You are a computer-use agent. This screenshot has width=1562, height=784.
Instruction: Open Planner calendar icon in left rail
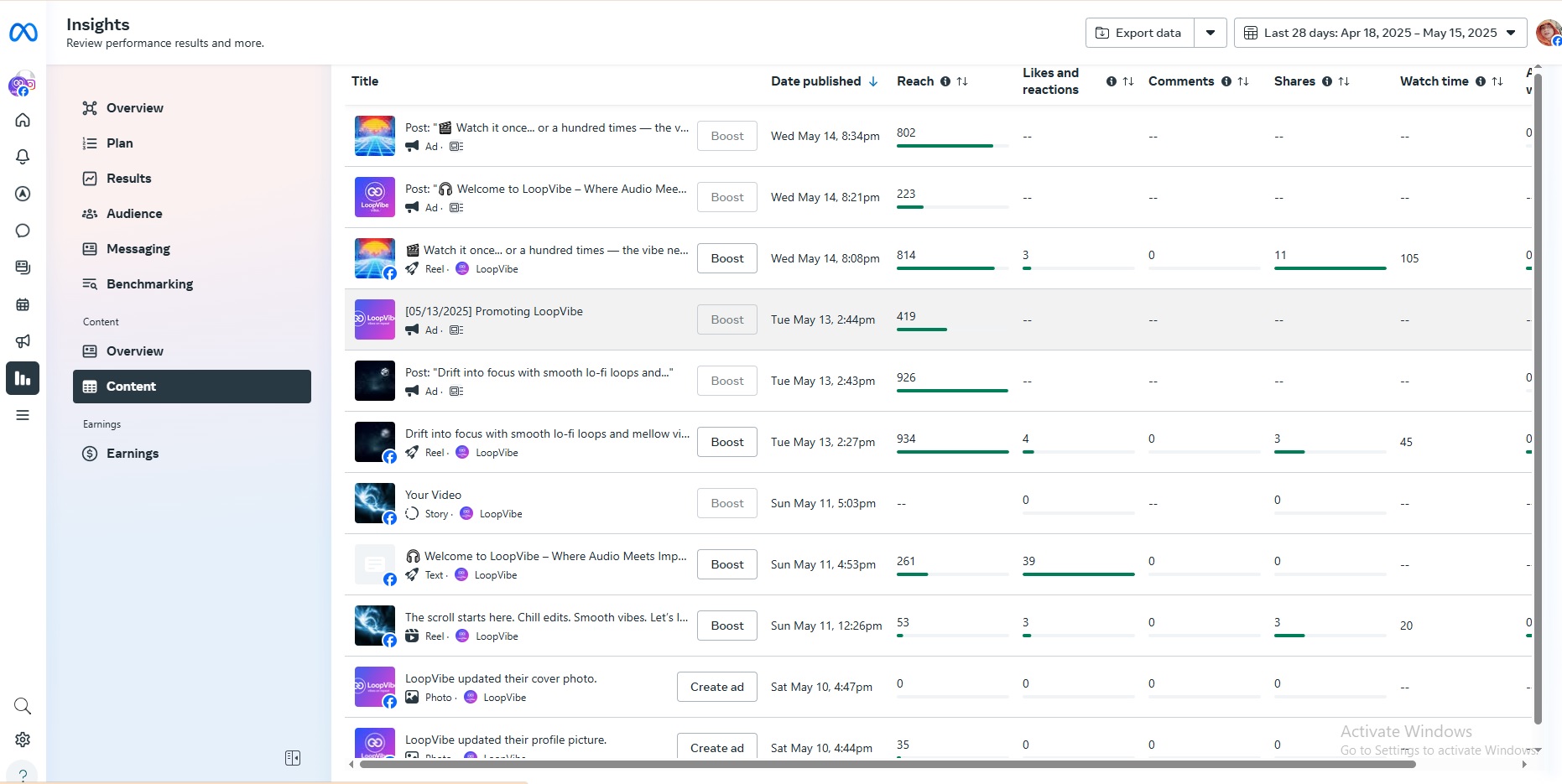point(23,304)
